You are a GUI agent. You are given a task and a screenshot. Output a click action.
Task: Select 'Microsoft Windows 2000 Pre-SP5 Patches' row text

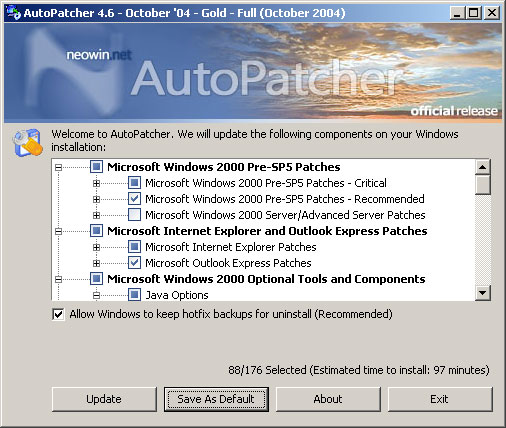tap(224, 167)
